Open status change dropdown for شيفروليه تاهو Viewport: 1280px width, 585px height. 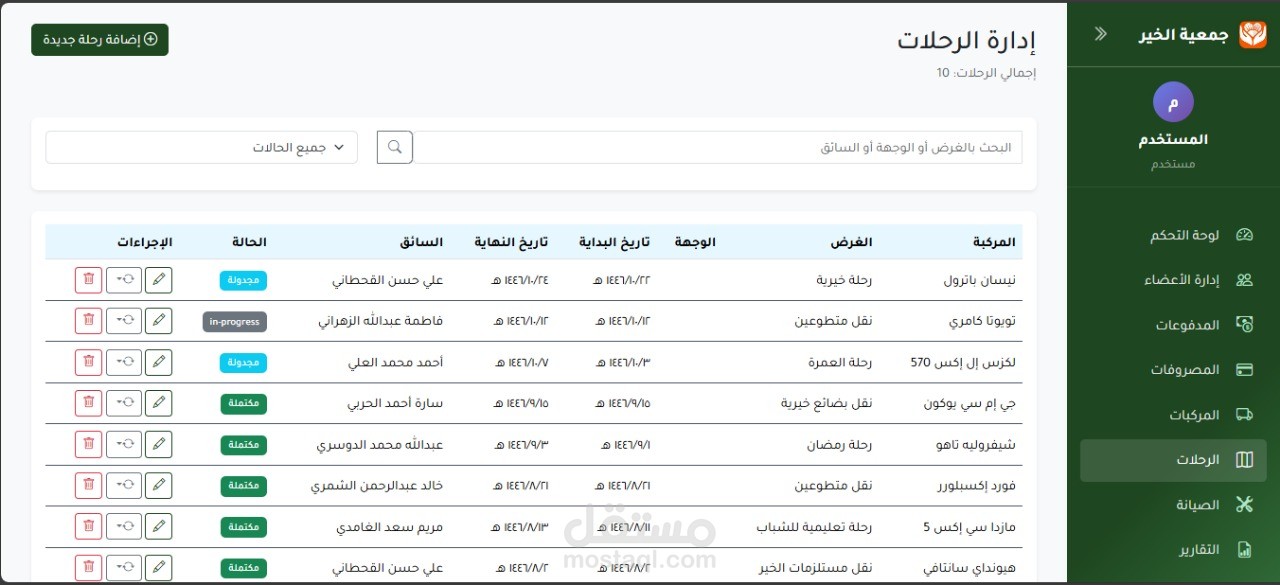pos(124,444)
